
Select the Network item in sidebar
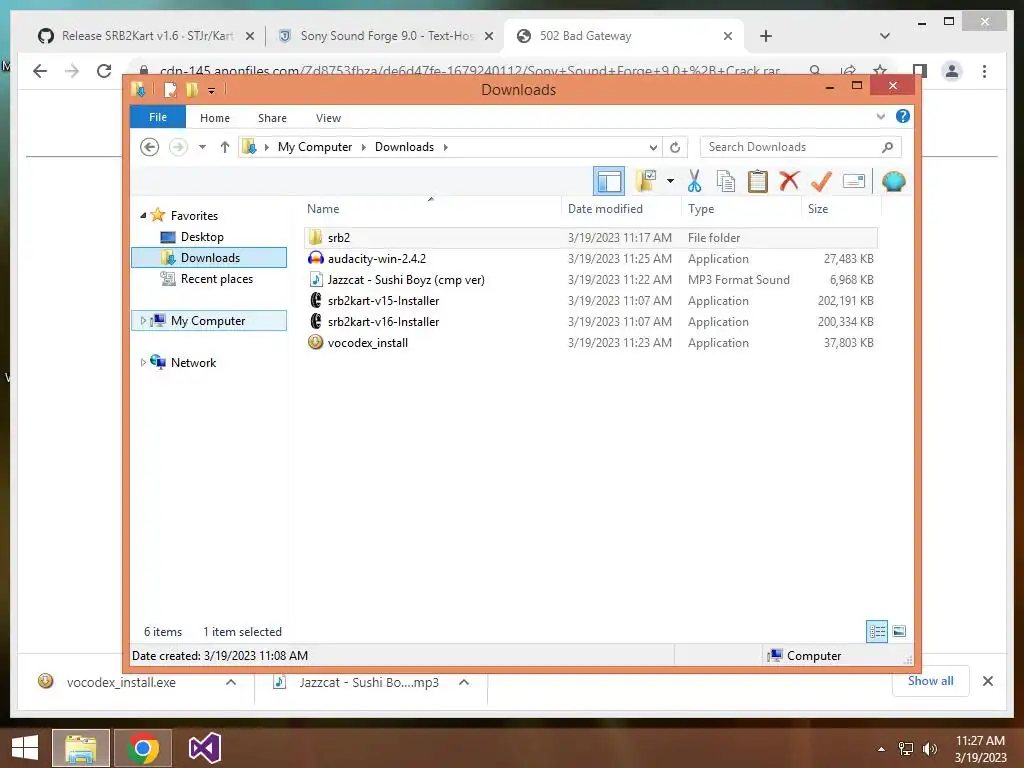pos(193,362)
